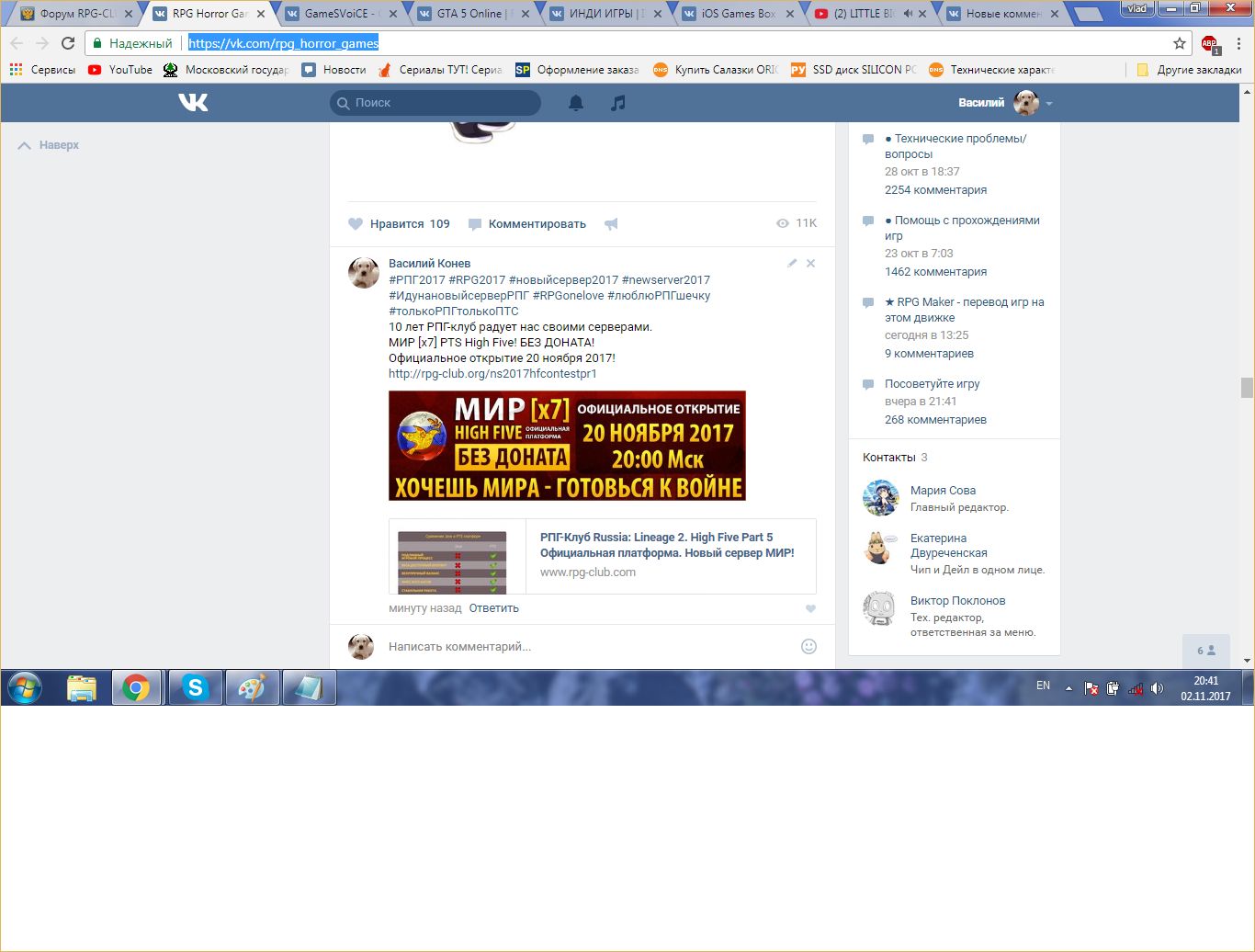Click Ответить to reply to comment
Viewport: 1255px width, 952px height.
[x=494, y=608]
